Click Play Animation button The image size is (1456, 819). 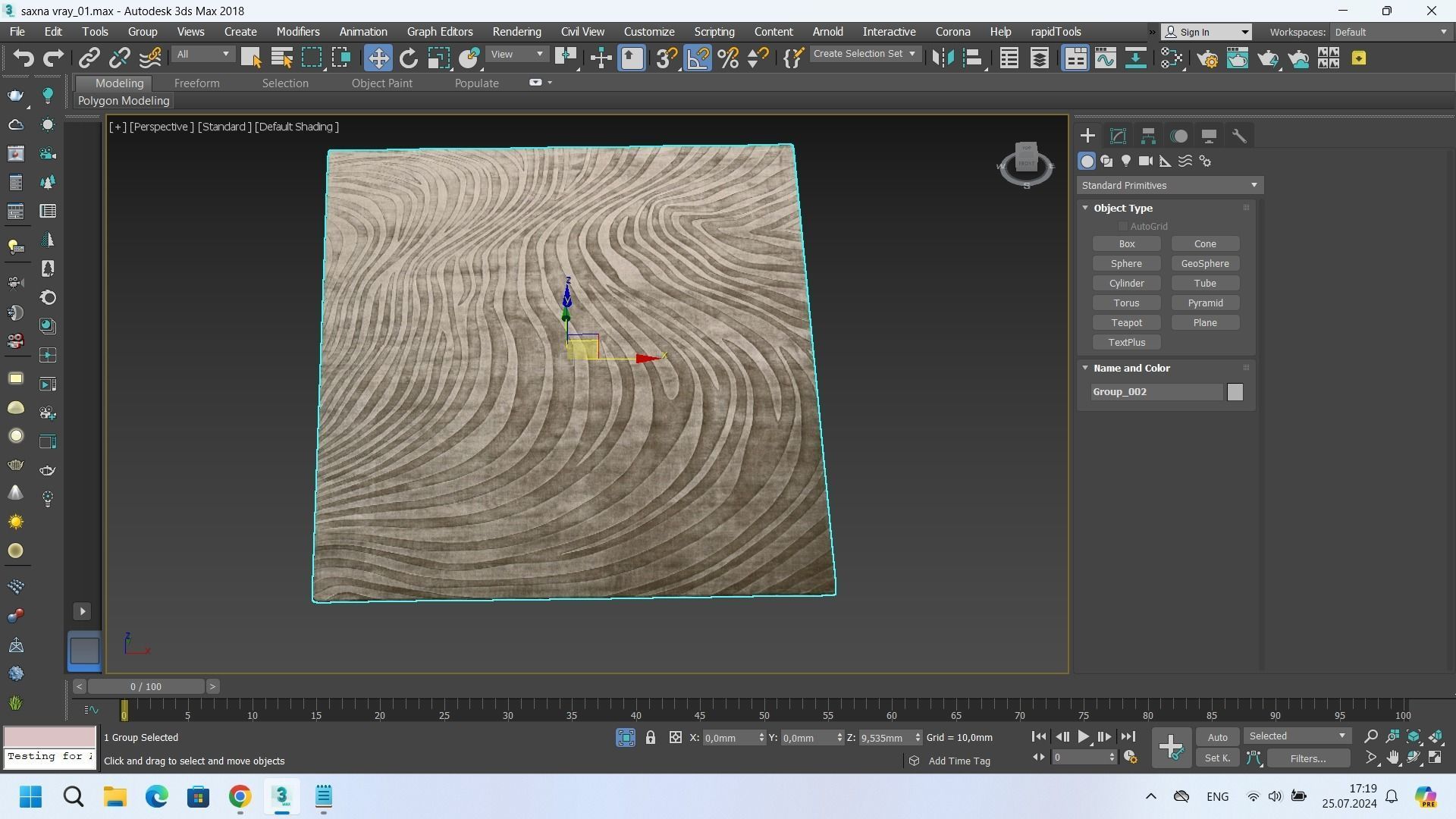coord(1083,736)
